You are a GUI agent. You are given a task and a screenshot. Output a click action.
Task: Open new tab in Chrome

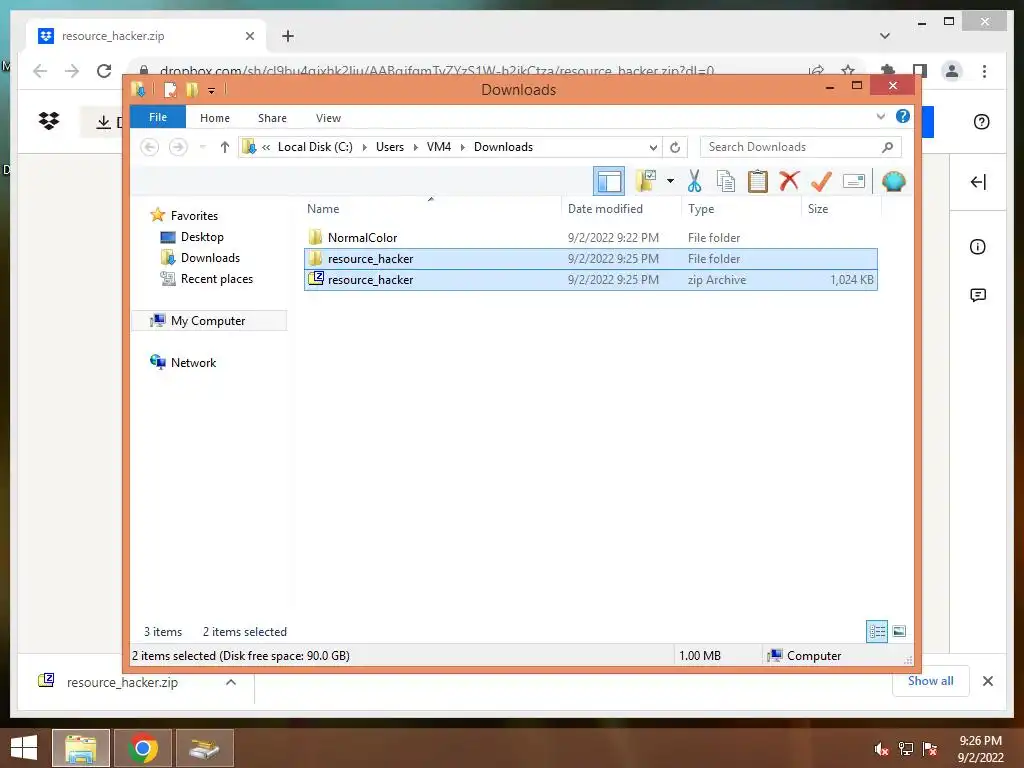pyautogui.click(x=288, y=36)
